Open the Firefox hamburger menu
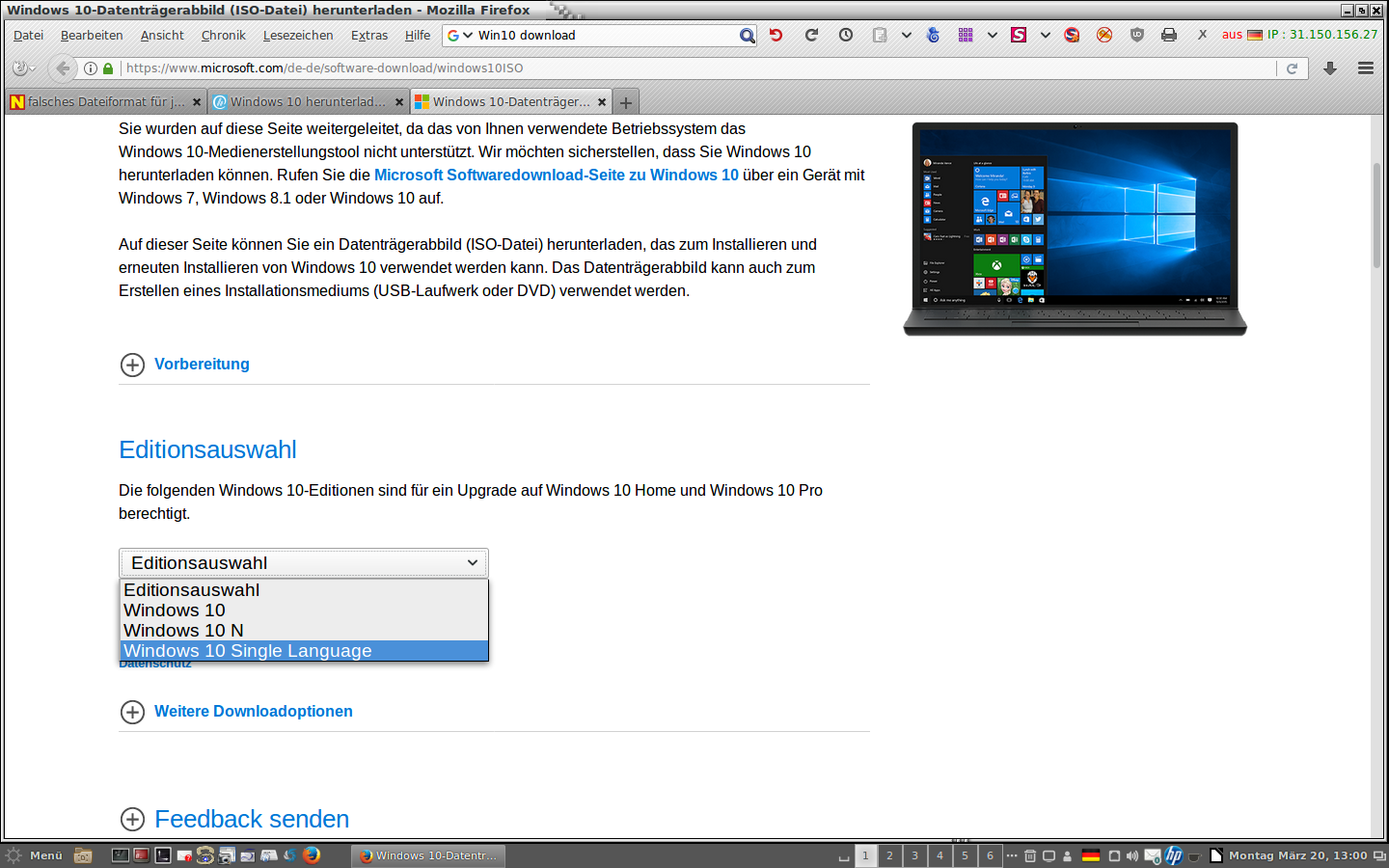The height and width of the screenshot is (868, 1389). (x=1366, y=68)
